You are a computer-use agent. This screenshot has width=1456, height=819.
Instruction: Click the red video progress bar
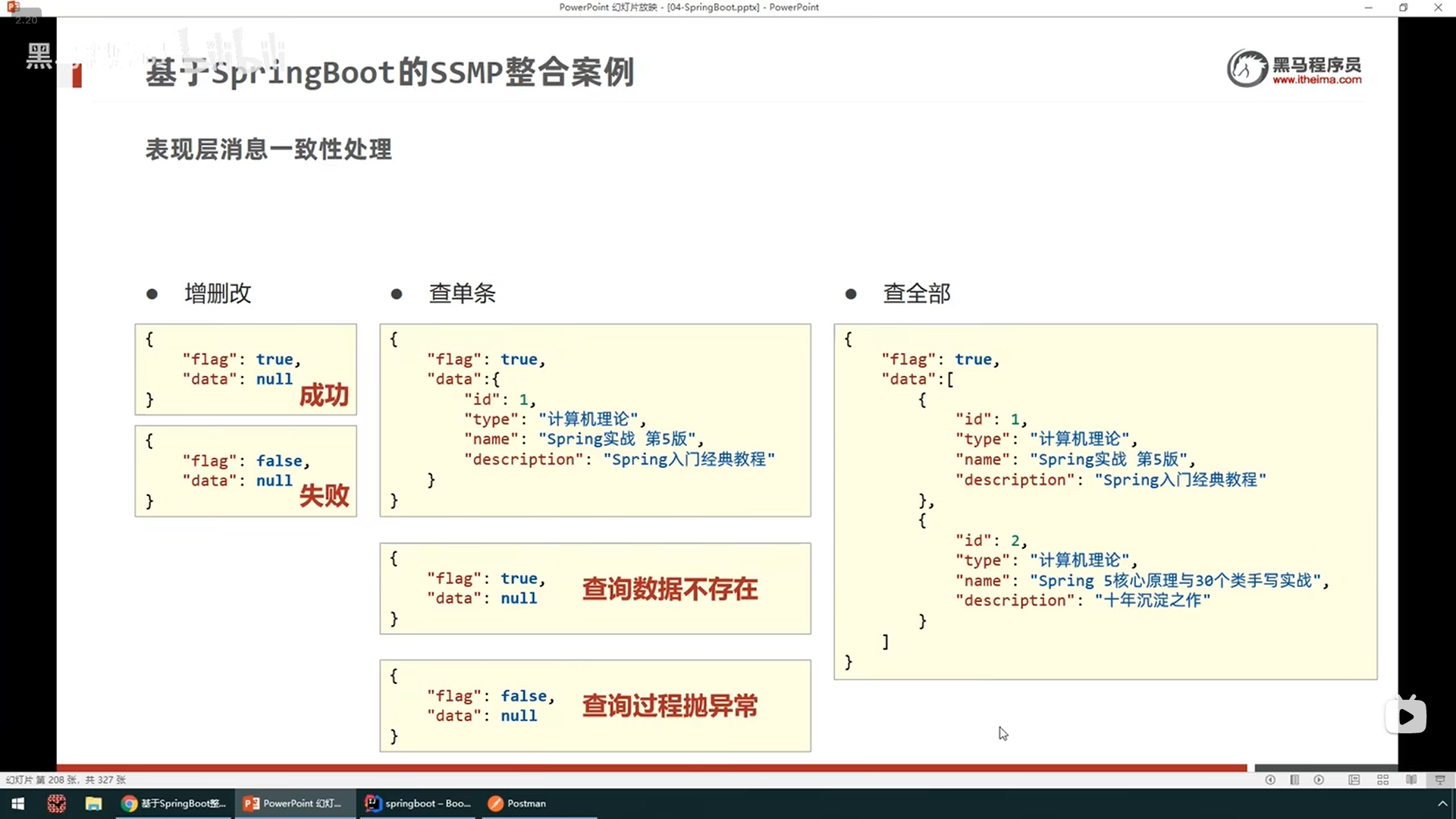[x=652, y=768]
